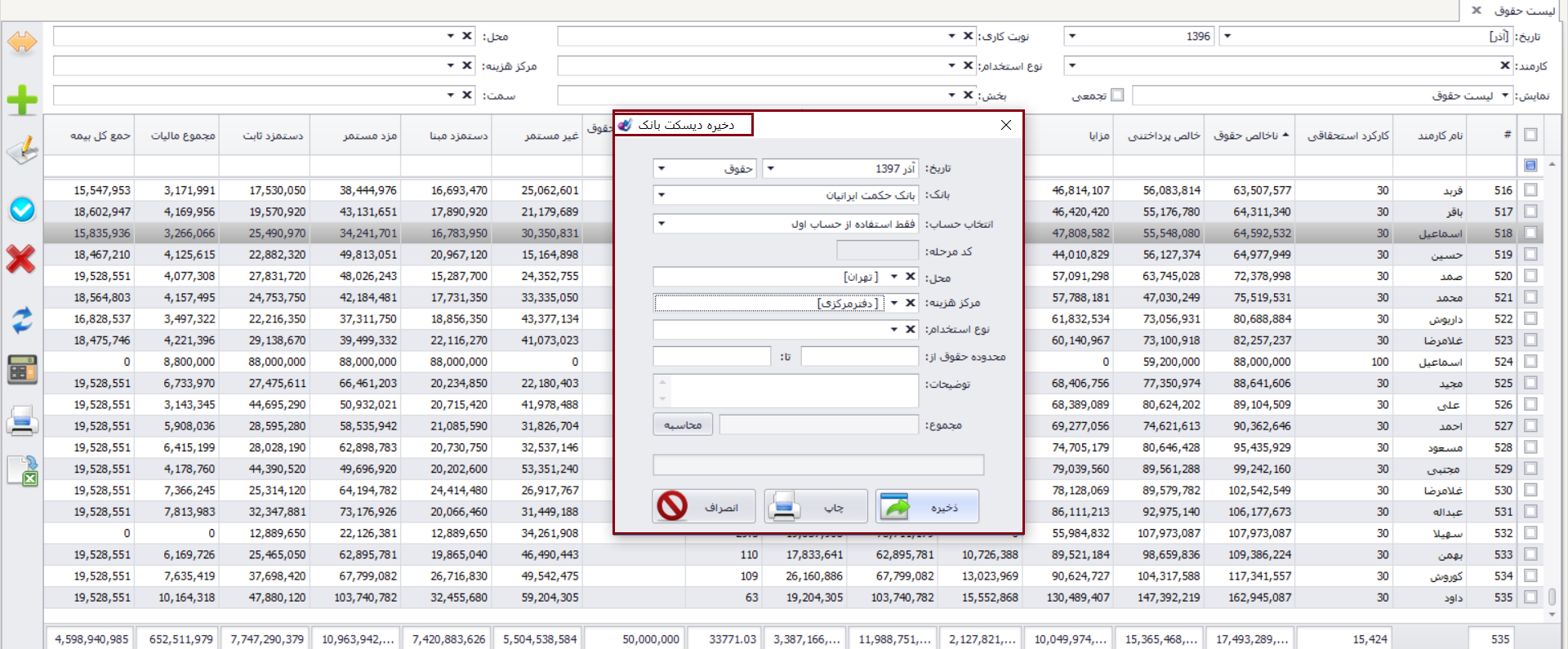This screenshot has width=1568, height=649.
Task: Clear the top 'محل' filter with its X
Action: [467, 36]
